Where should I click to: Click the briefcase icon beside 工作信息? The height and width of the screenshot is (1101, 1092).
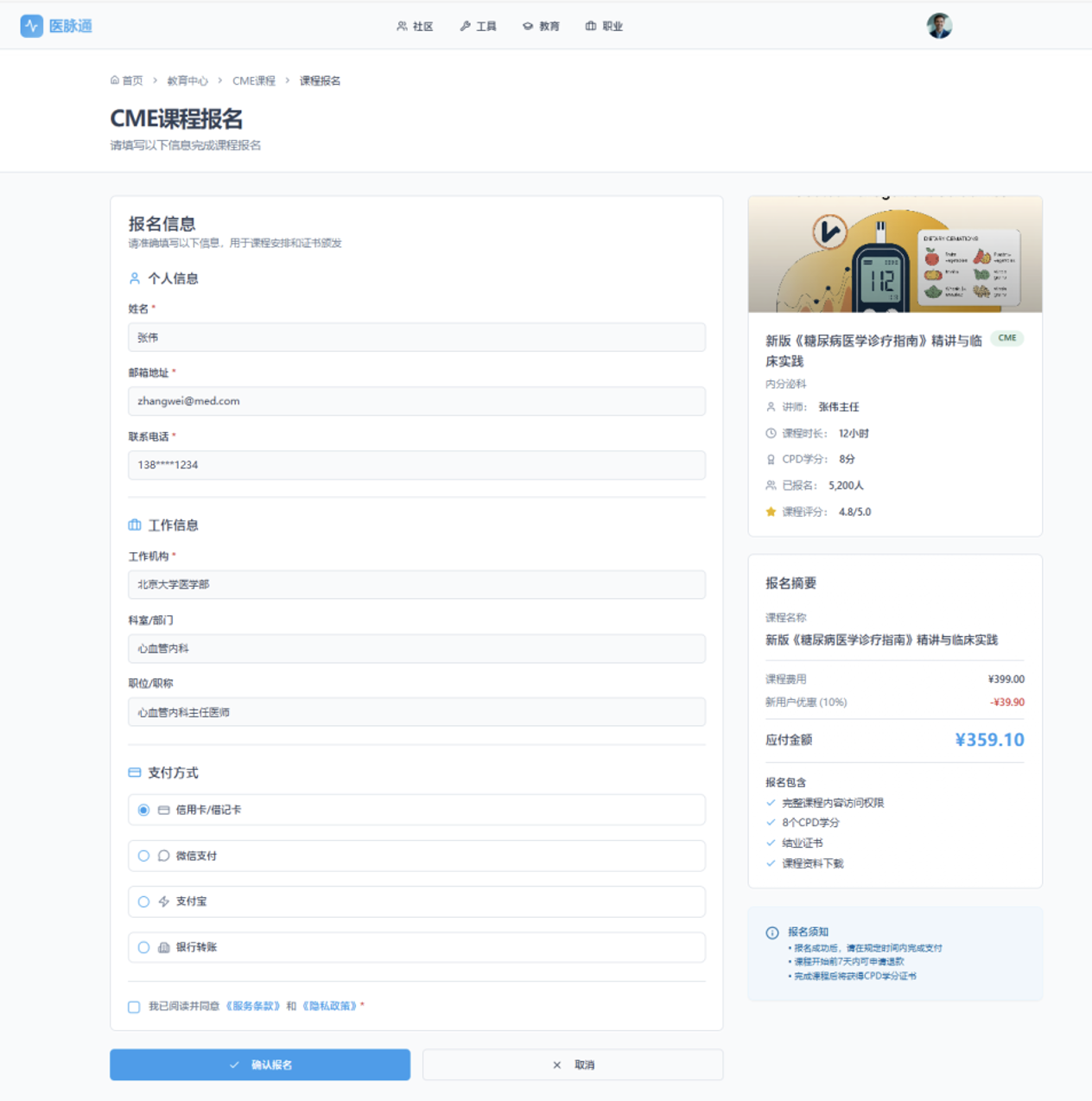coord(135,525)
